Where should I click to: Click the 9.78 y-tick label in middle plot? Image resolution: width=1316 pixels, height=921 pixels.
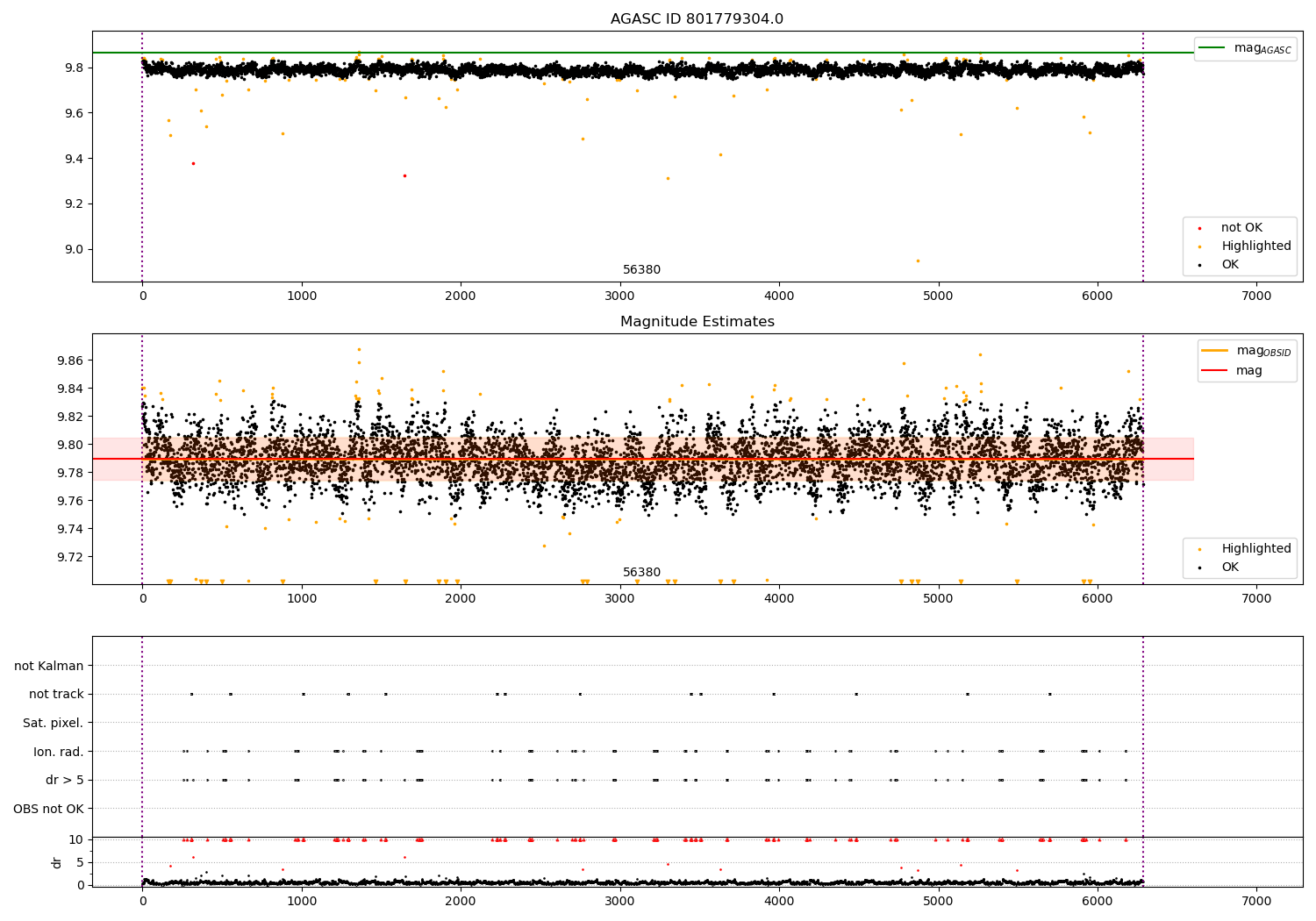coord(70,474)
